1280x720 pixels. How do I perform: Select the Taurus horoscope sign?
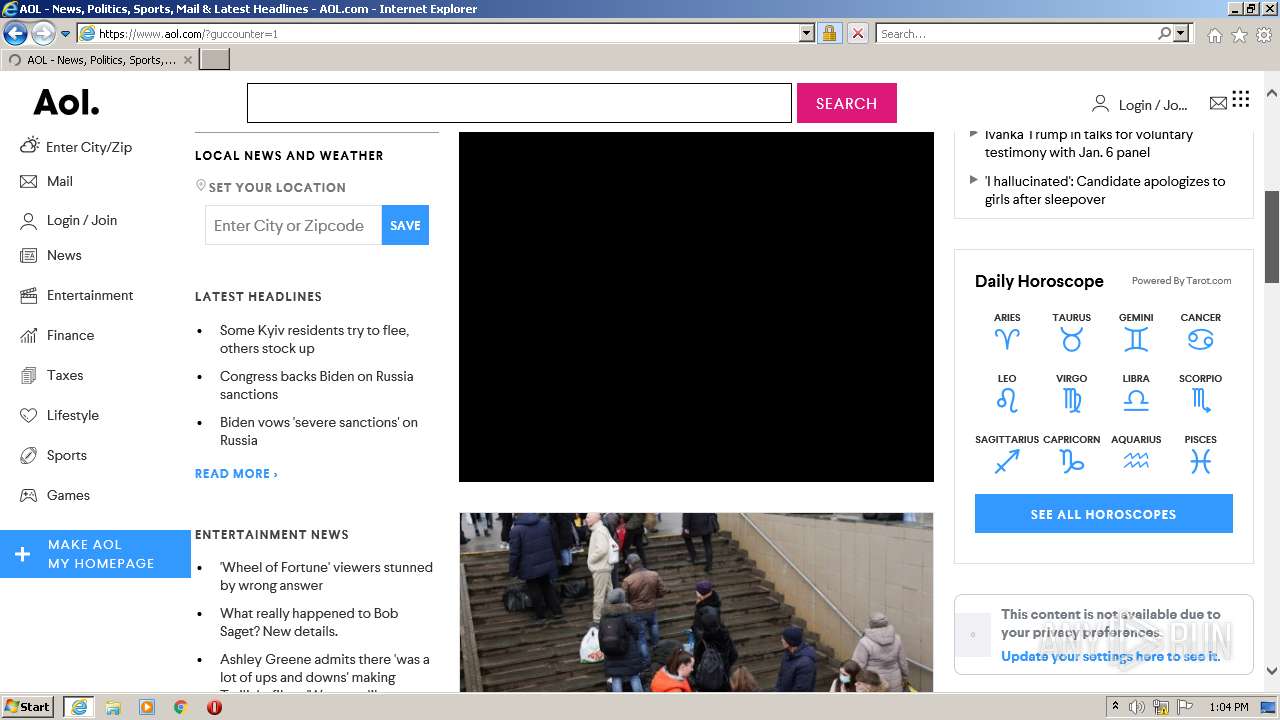(1071, 332)
